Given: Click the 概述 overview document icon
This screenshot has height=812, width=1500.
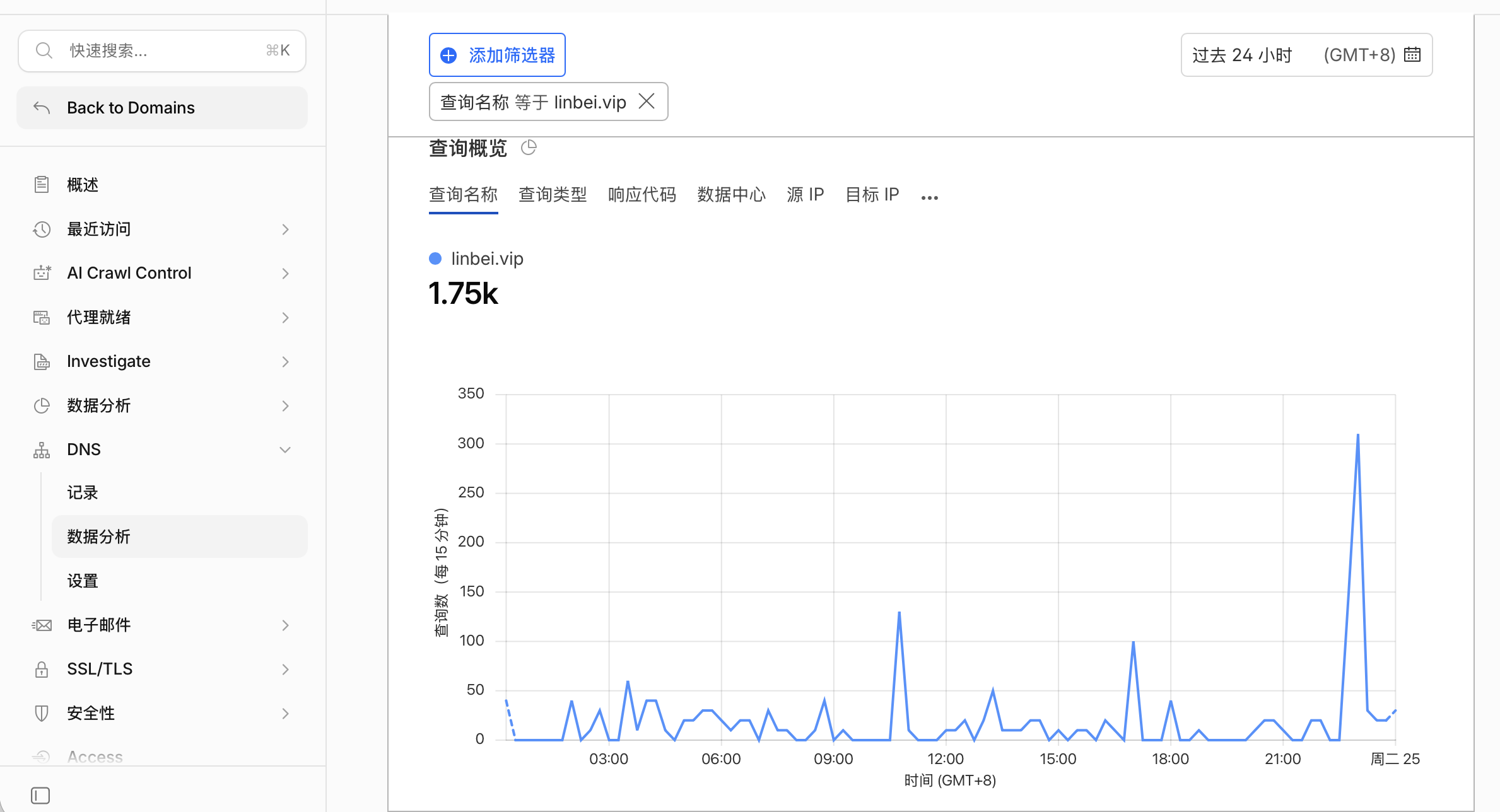Looking at the screenshot, I should tap(42, 185).
